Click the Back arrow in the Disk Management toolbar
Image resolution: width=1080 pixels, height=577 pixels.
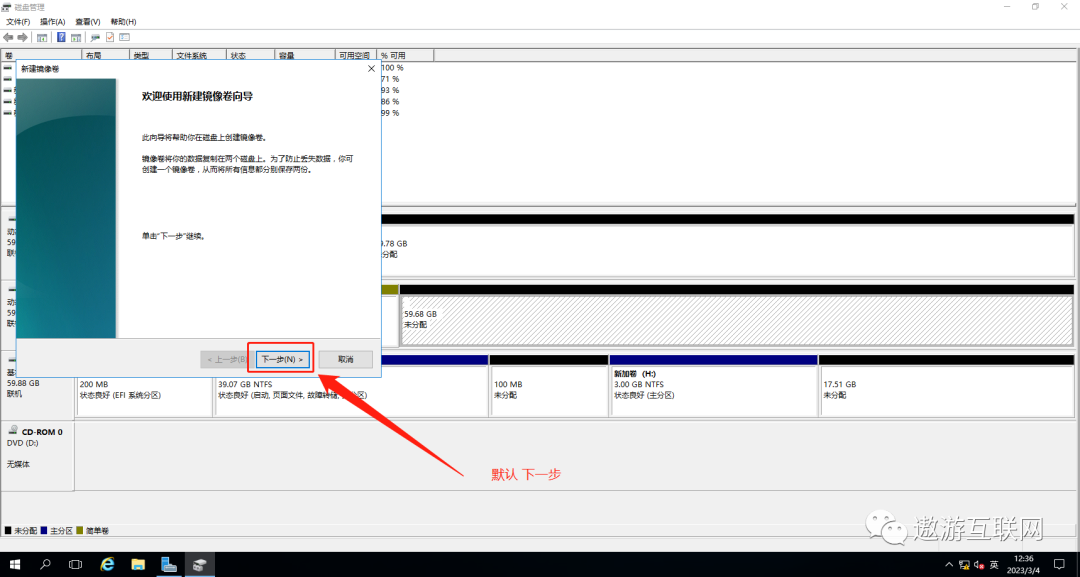click(x=8, y=37)
